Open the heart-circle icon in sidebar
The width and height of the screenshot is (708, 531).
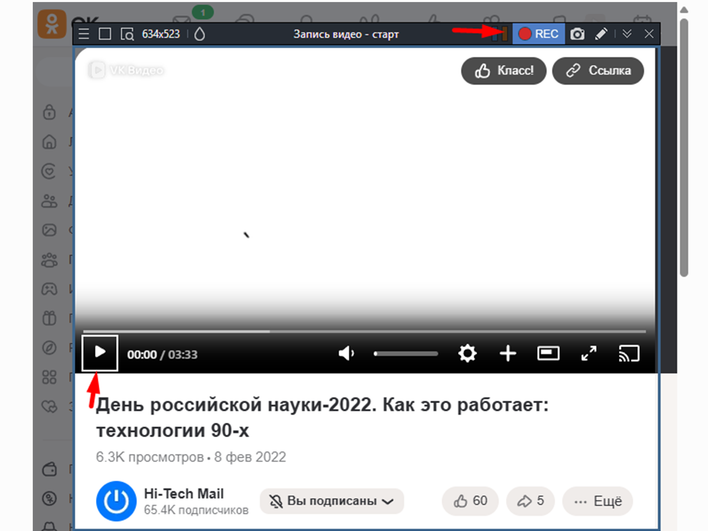[49, 171]
